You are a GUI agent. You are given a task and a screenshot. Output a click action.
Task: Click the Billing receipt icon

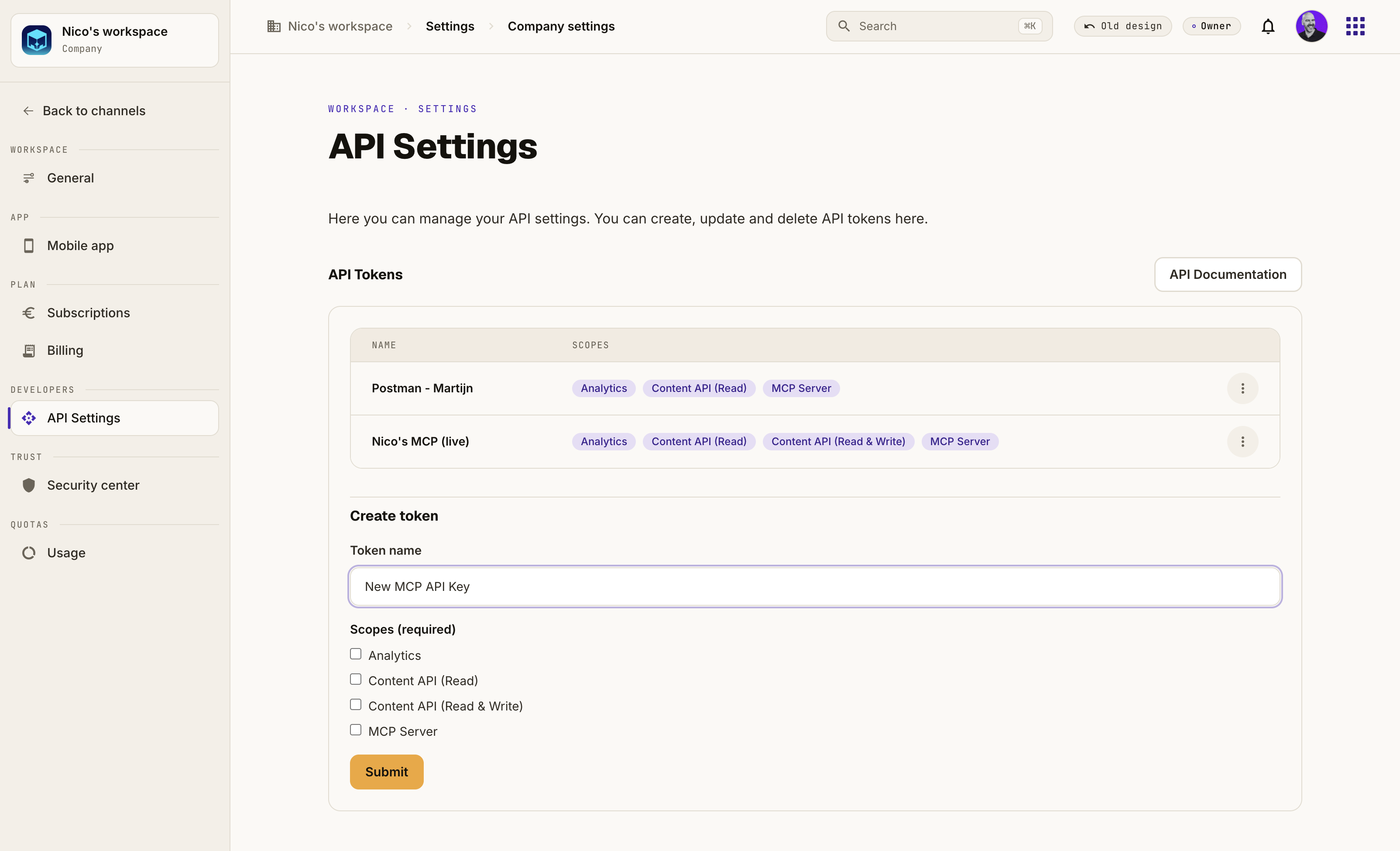[x=29, y=350]
